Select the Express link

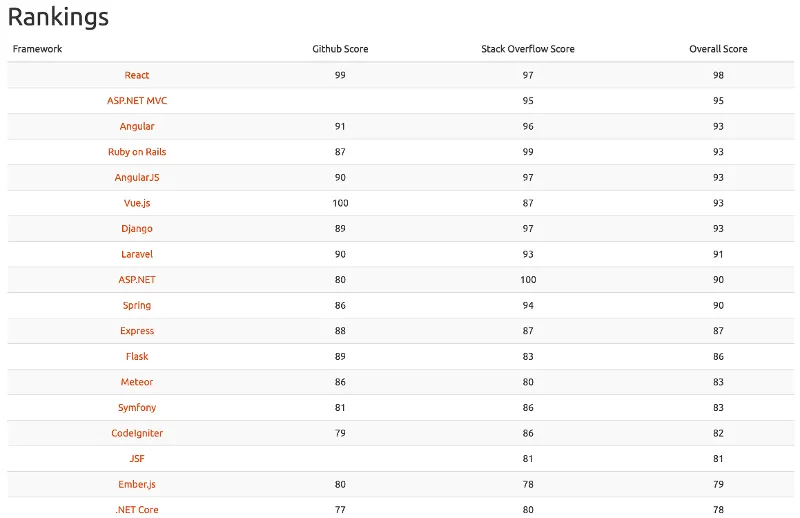(x=137, y=331)
